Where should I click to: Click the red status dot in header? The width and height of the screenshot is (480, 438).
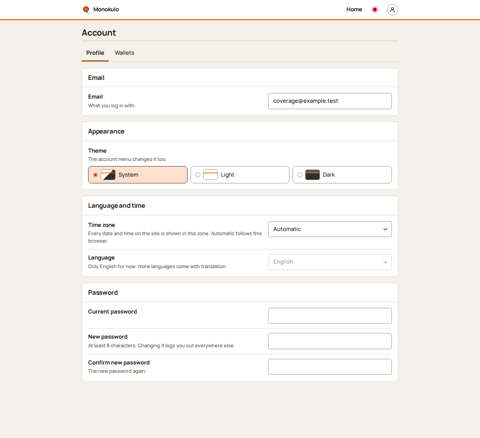tap(375, 10)
